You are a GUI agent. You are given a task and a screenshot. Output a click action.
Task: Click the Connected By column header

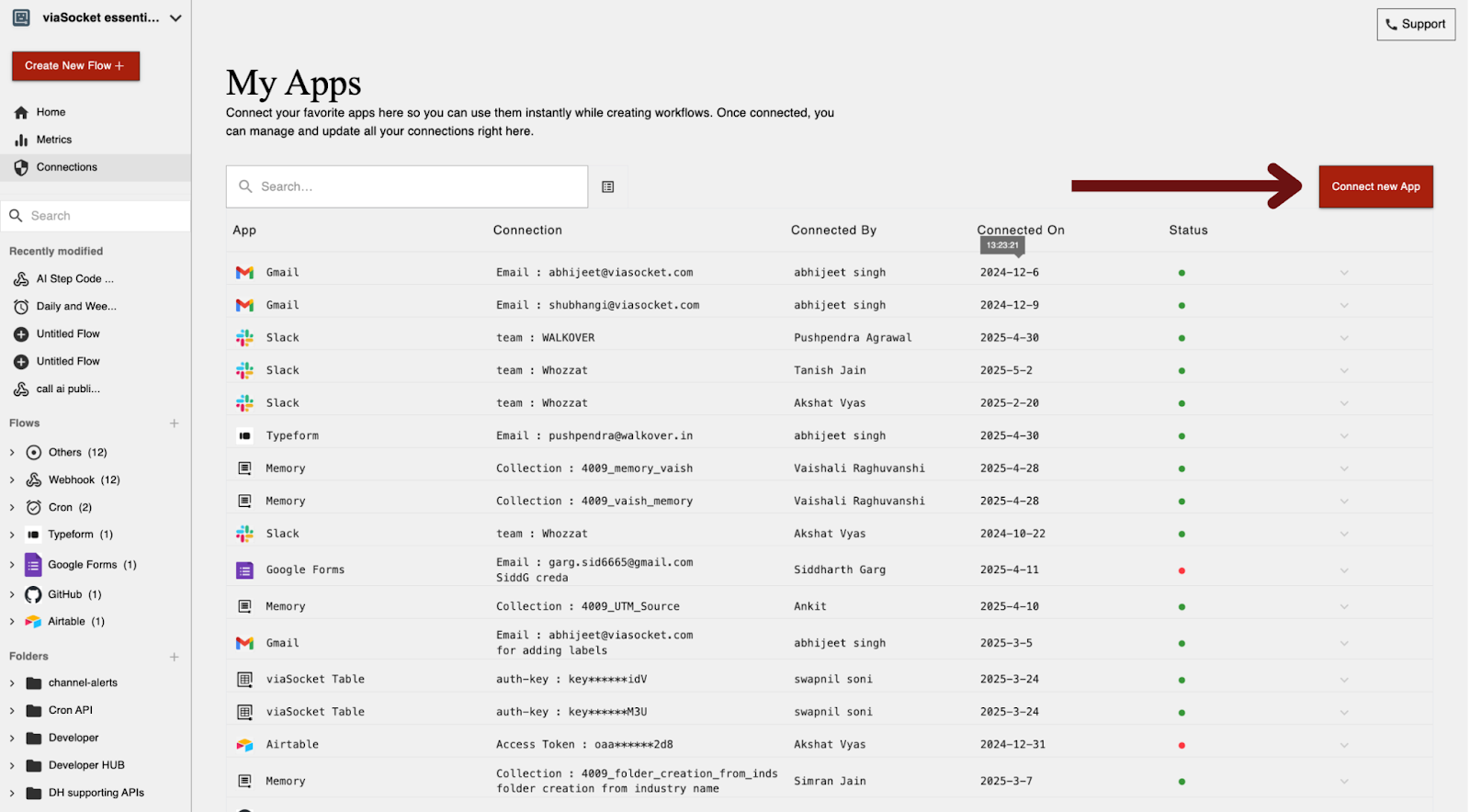[x=833, y=231]
